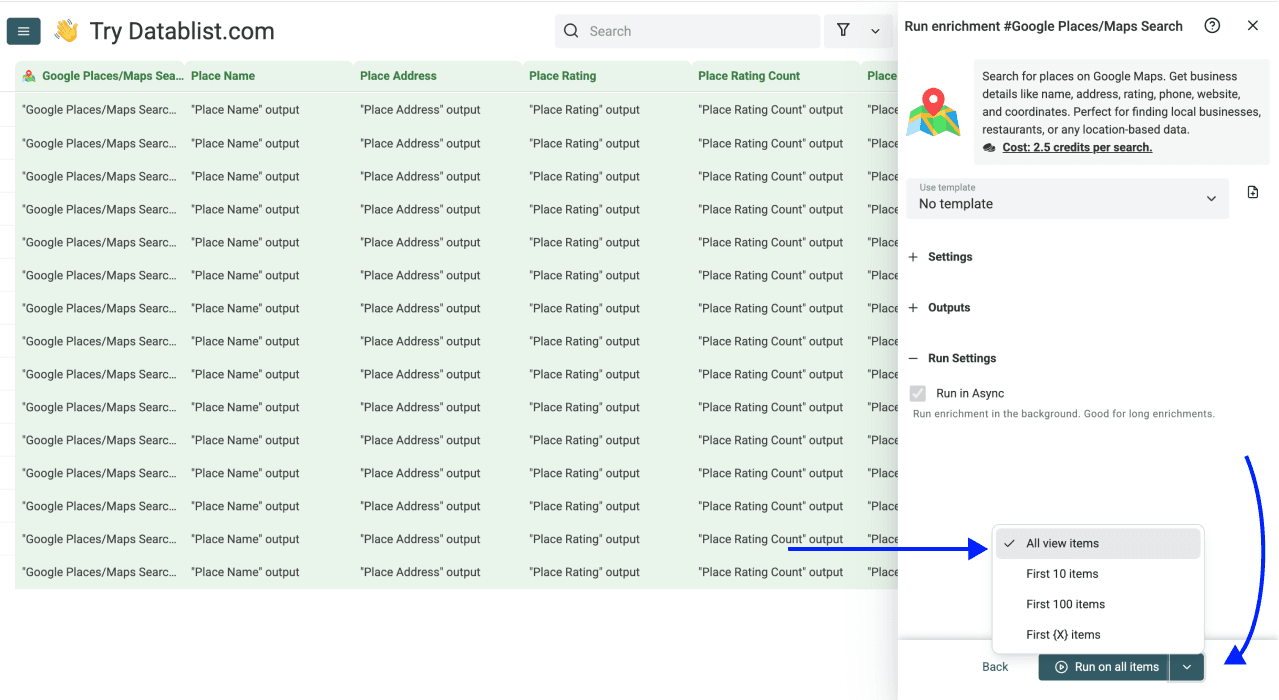
Task: Open help via the question mark icon
Action: point(1212,26)
